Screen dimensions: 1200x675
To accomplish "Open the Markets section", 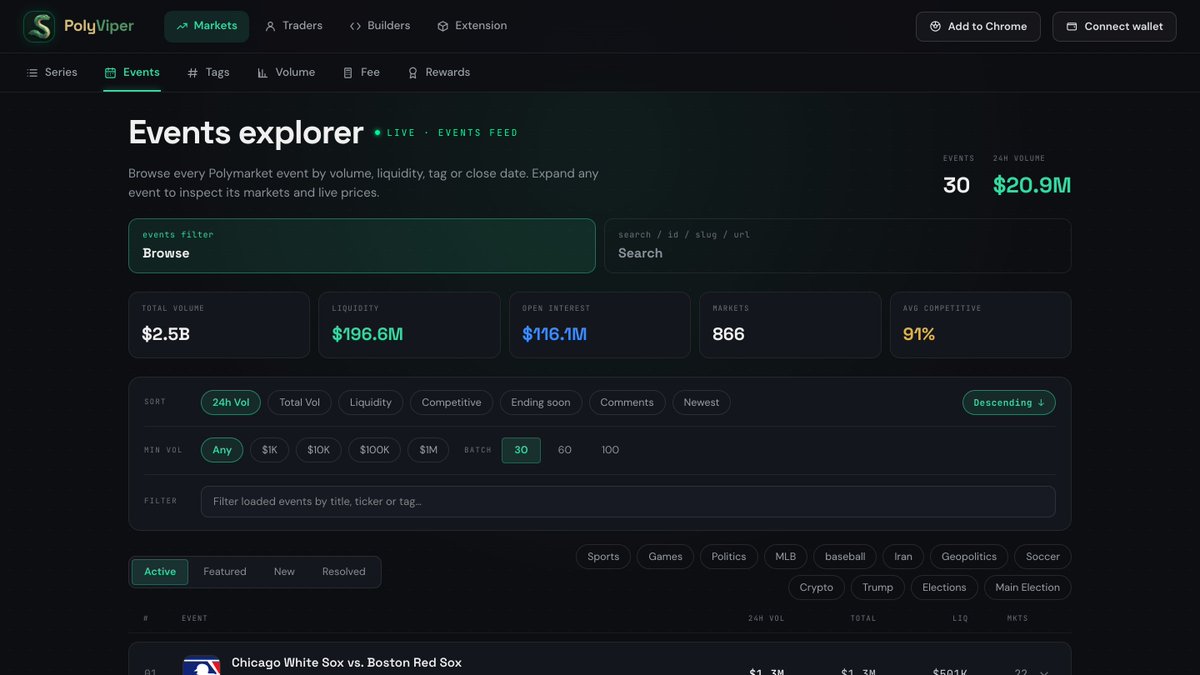I will [207, 26].
